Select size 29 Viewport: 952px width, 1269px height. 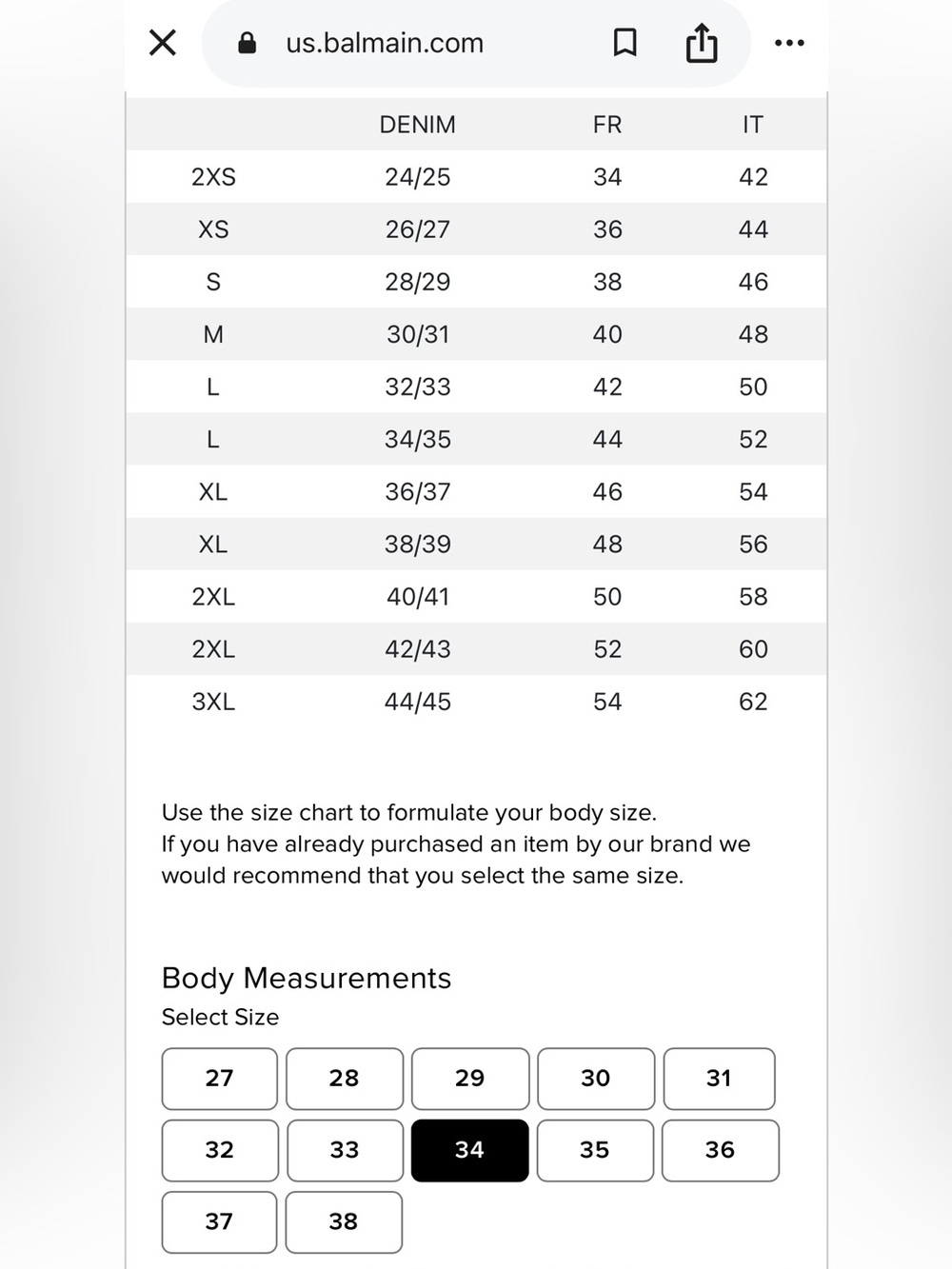[x=469, y=1079]
